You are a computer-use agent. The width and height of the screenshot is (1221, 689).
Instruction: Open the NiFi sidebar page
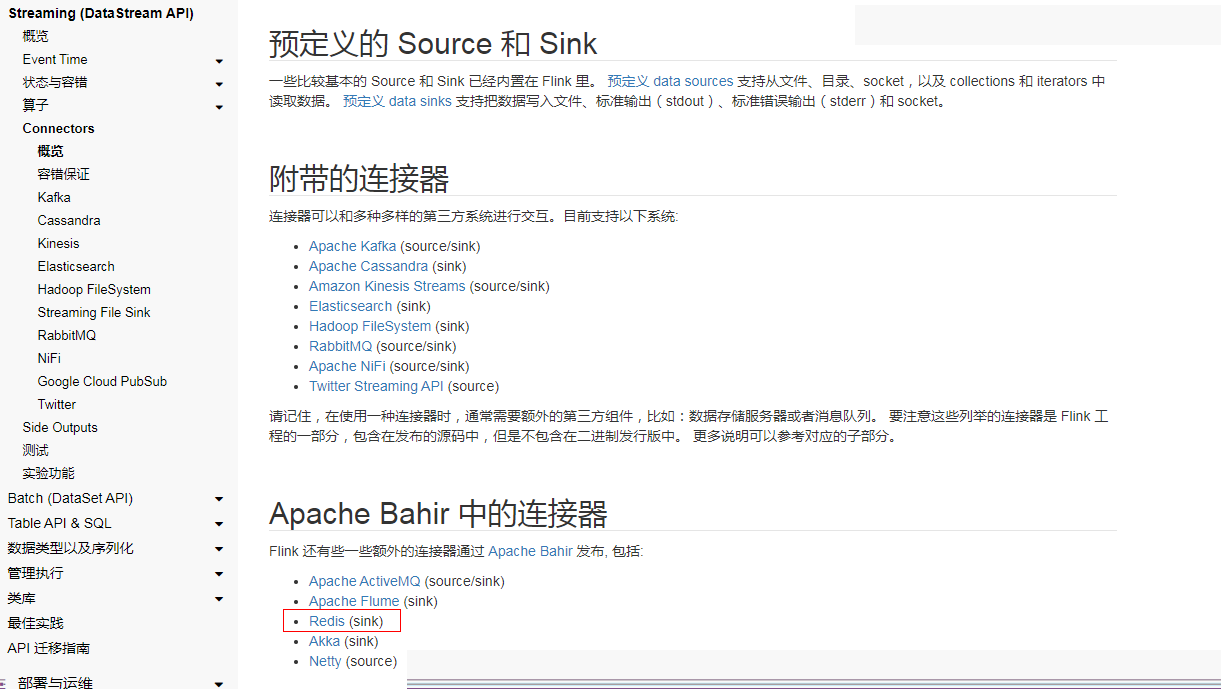pyautogui.click(x=49, y=358)
